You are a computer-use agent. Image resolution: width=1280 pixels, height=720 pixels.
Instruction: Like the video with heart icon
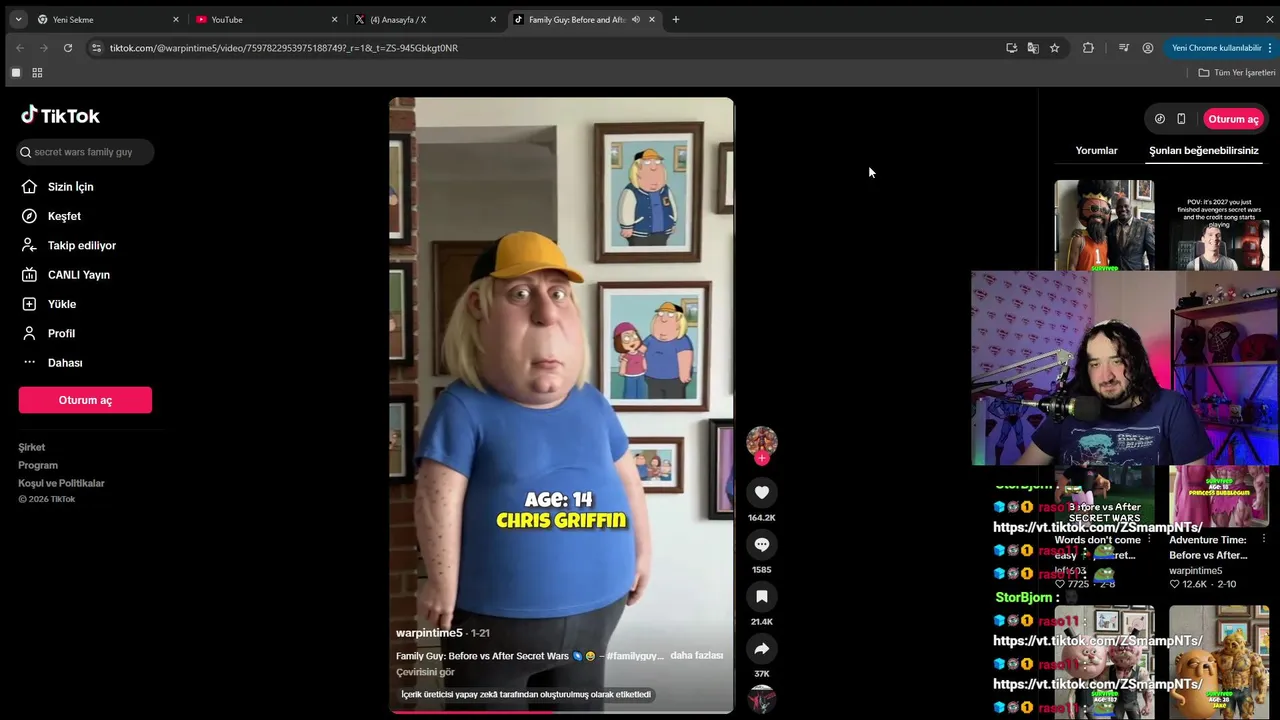click(762, 492)
